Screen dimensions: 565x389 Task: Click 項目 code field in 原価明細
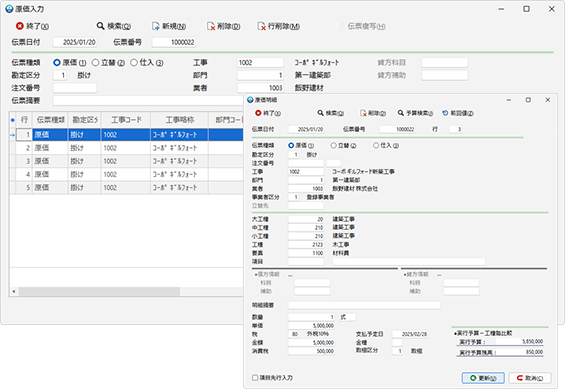[x=306, y=261]
